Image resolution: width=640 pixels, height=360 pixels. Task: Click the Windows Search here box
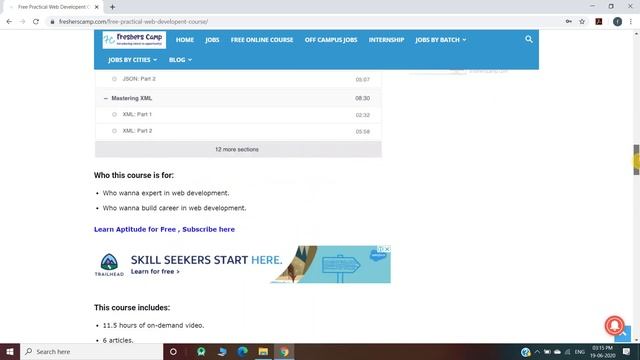tap(91, 351)
